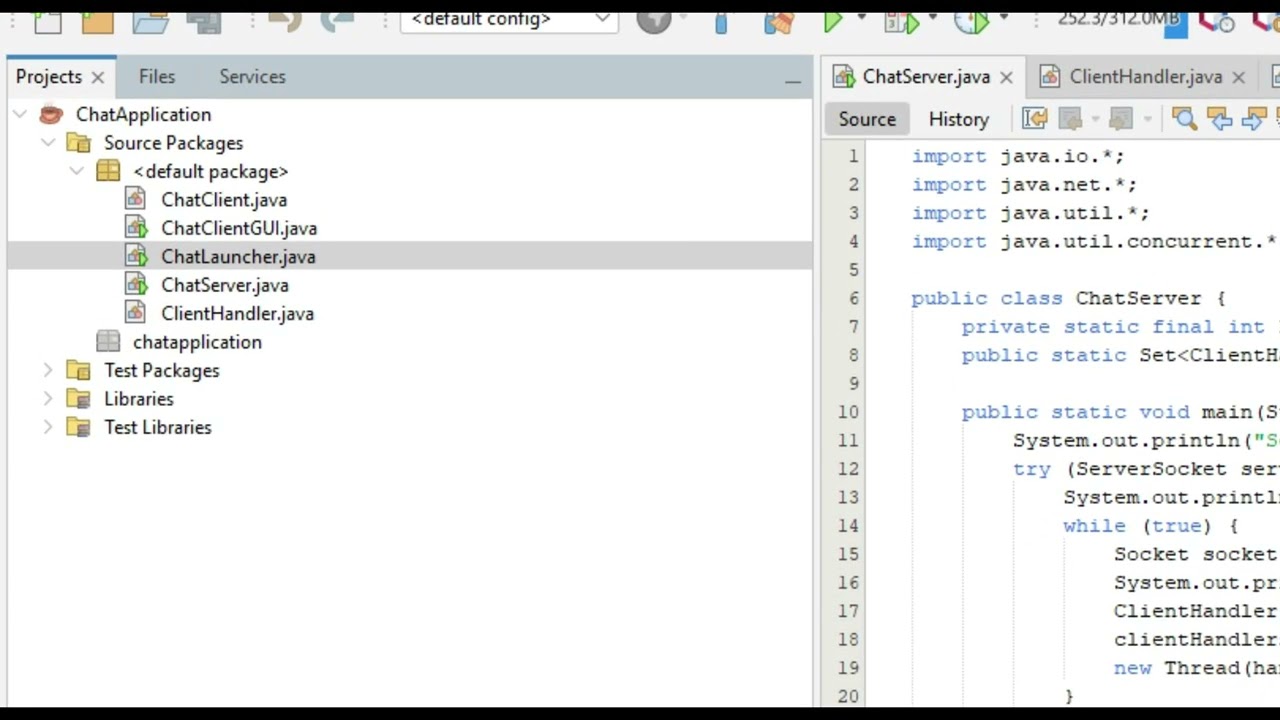The width and height of the screenshot is (1280, 720).
Task: Expand the Test Packages node
Action: [48, 370]
